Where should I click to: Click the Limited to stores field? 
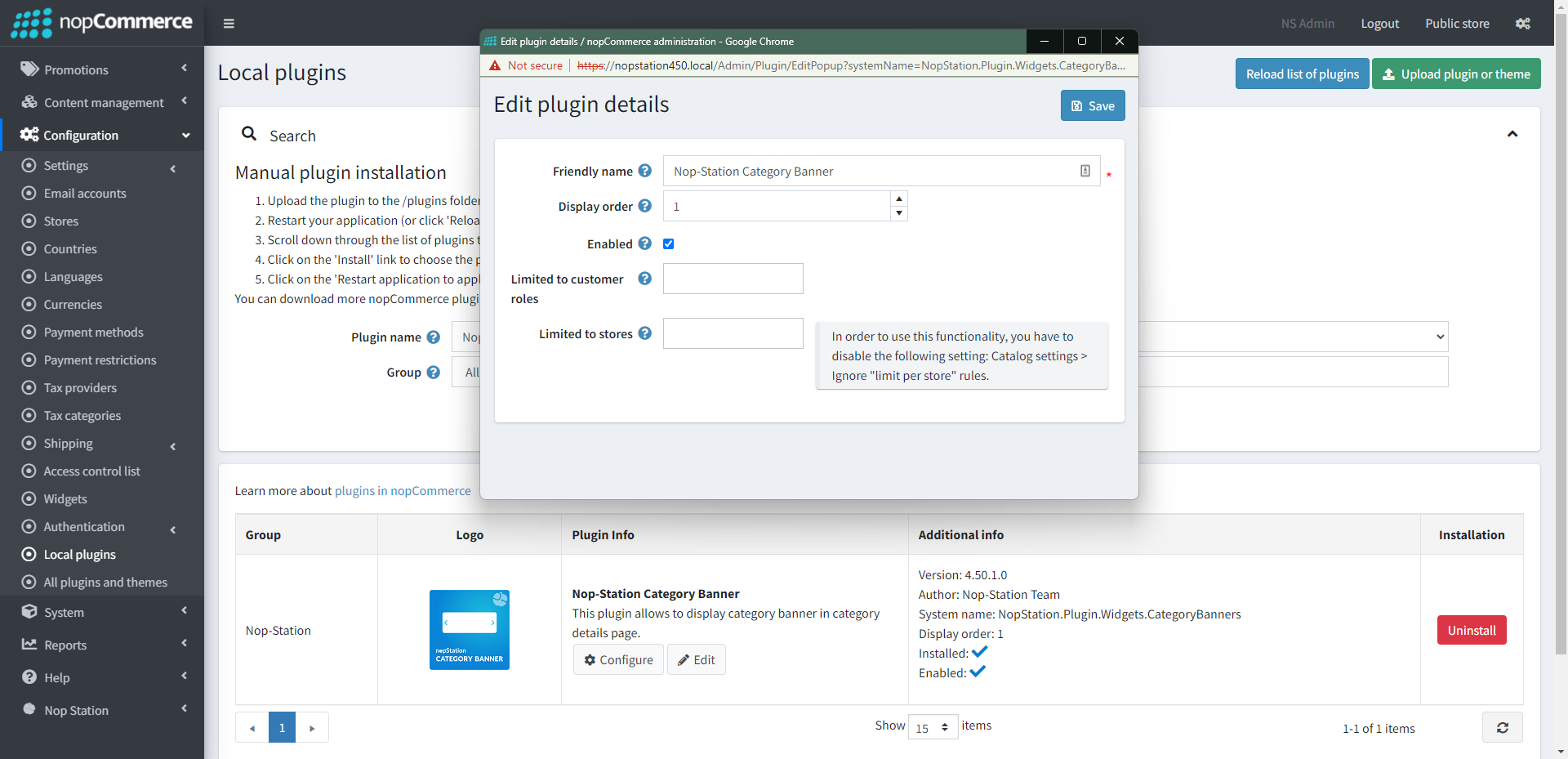click(733, 333)
